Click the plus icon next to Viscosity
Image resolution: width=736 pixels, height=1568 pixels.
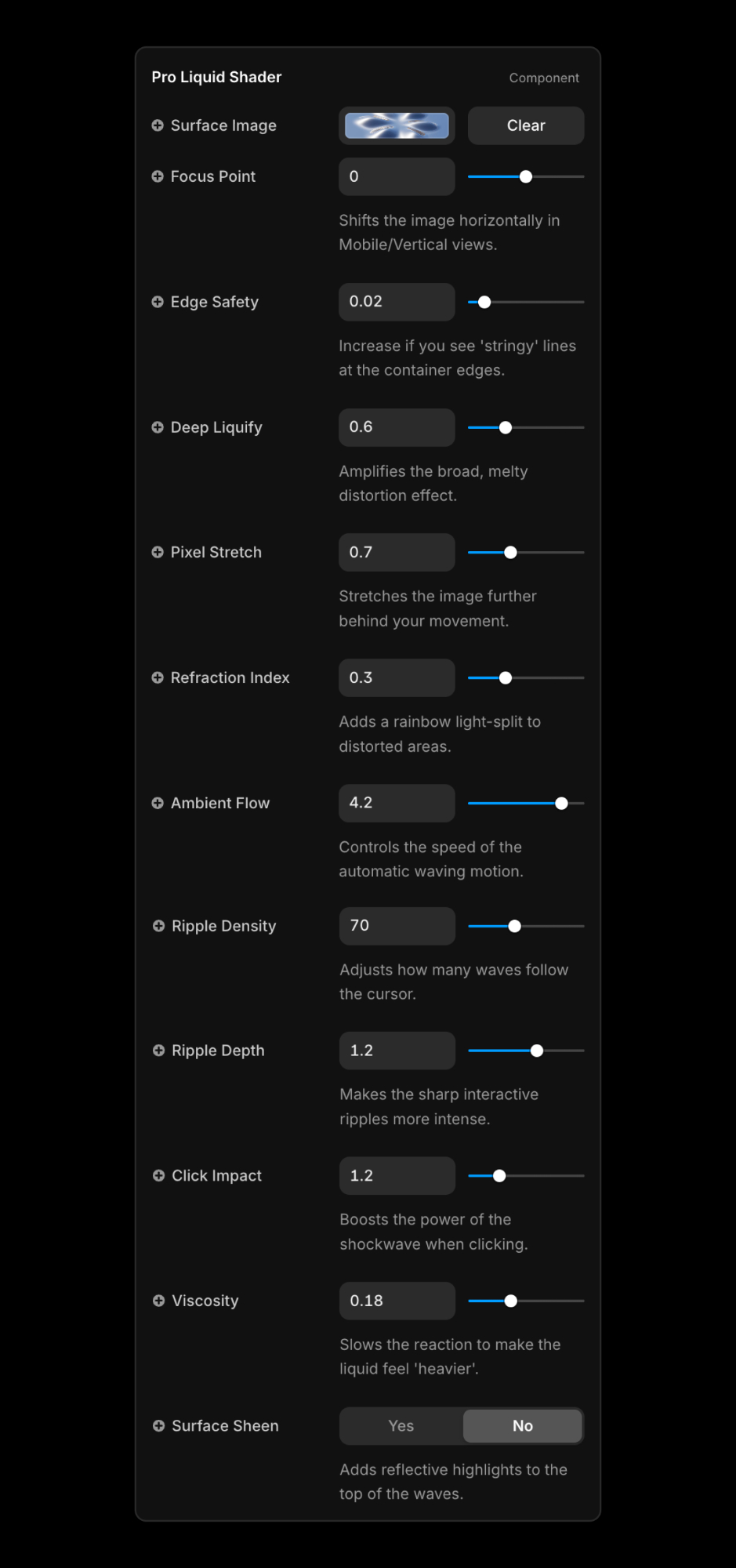click(158, 1301)
